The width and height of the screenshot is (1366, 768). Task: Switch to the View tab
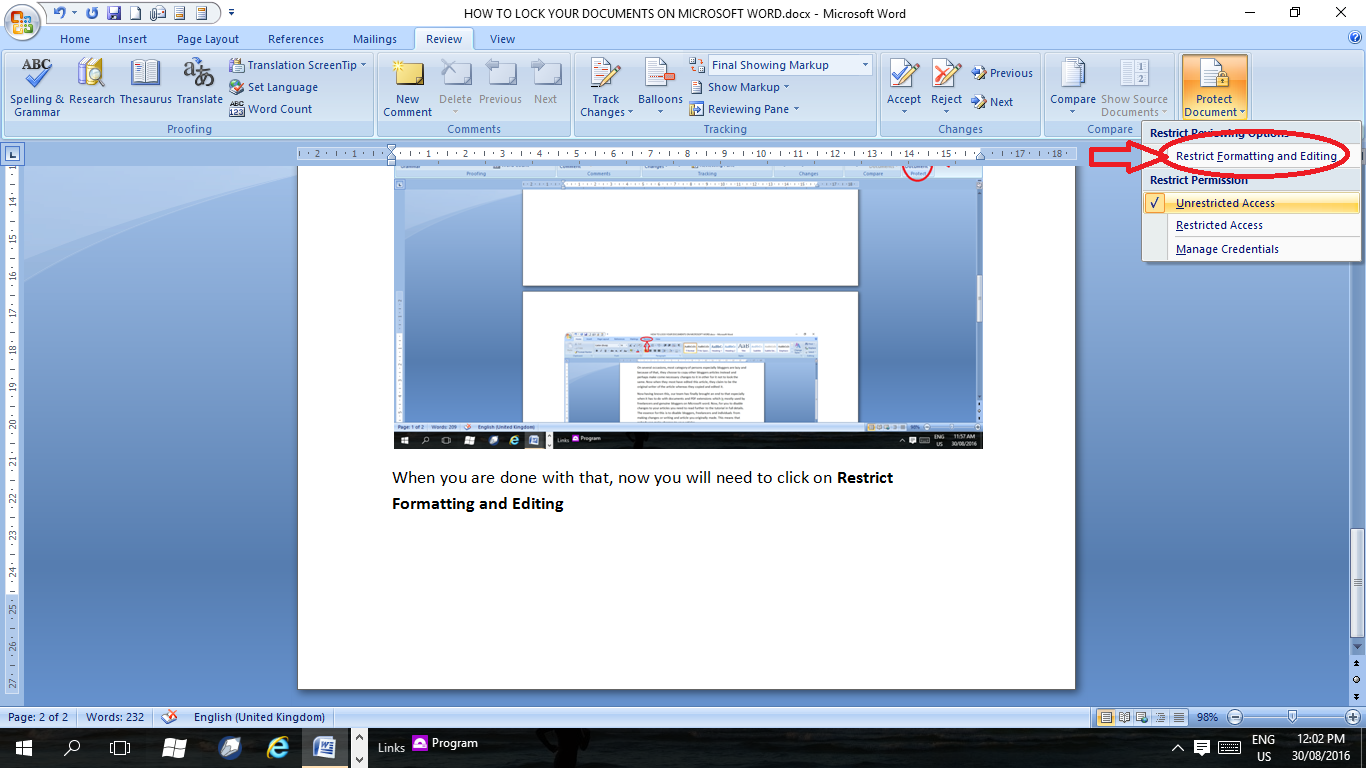503,39
